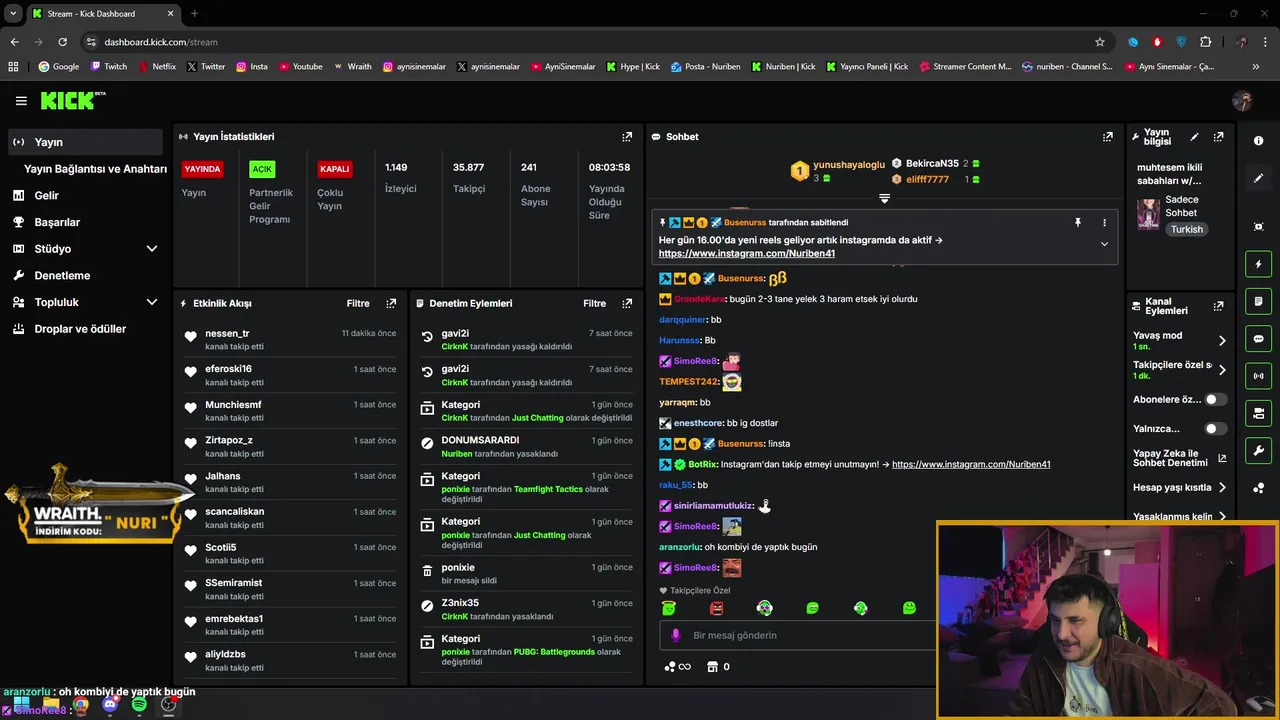Toggle the chat bubble widget in right sidebar
Screen dimensions: 1280x720
pyautogui.click(x=1258, y=339)
